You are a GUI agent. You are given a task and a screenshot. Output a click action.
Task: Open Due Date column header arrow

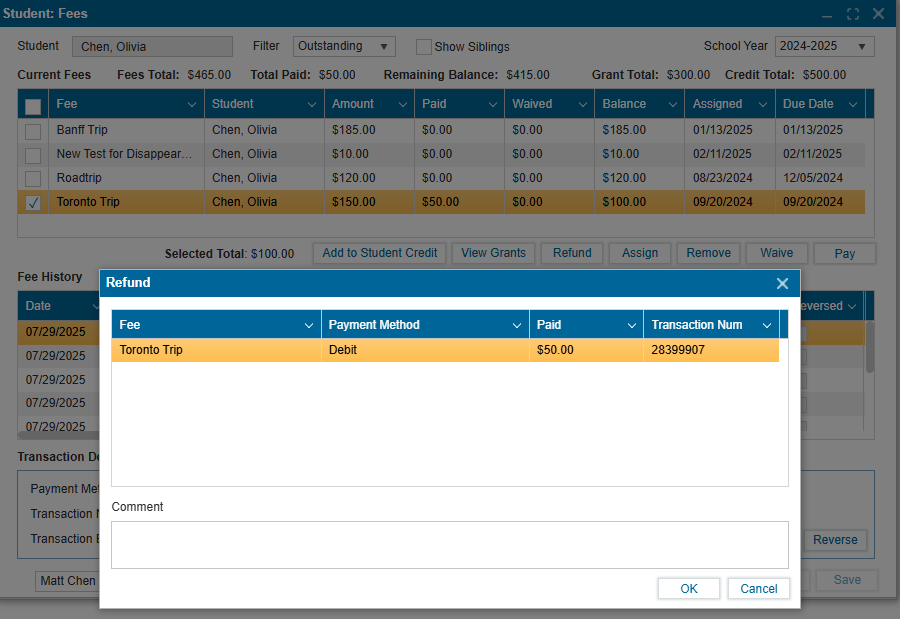pyautogui.click(x=853, y=104)
